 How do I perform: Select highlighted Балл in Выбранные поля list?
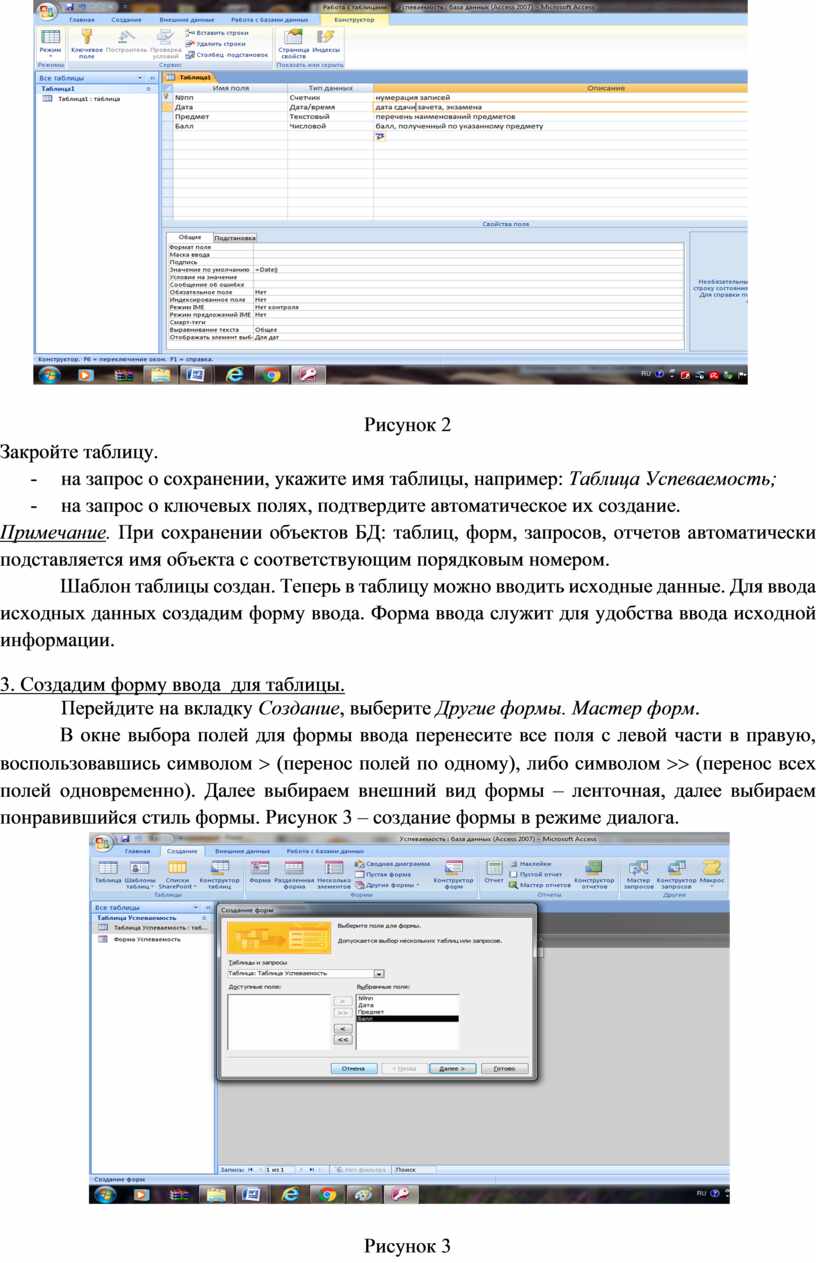[x=407, y=1018]
